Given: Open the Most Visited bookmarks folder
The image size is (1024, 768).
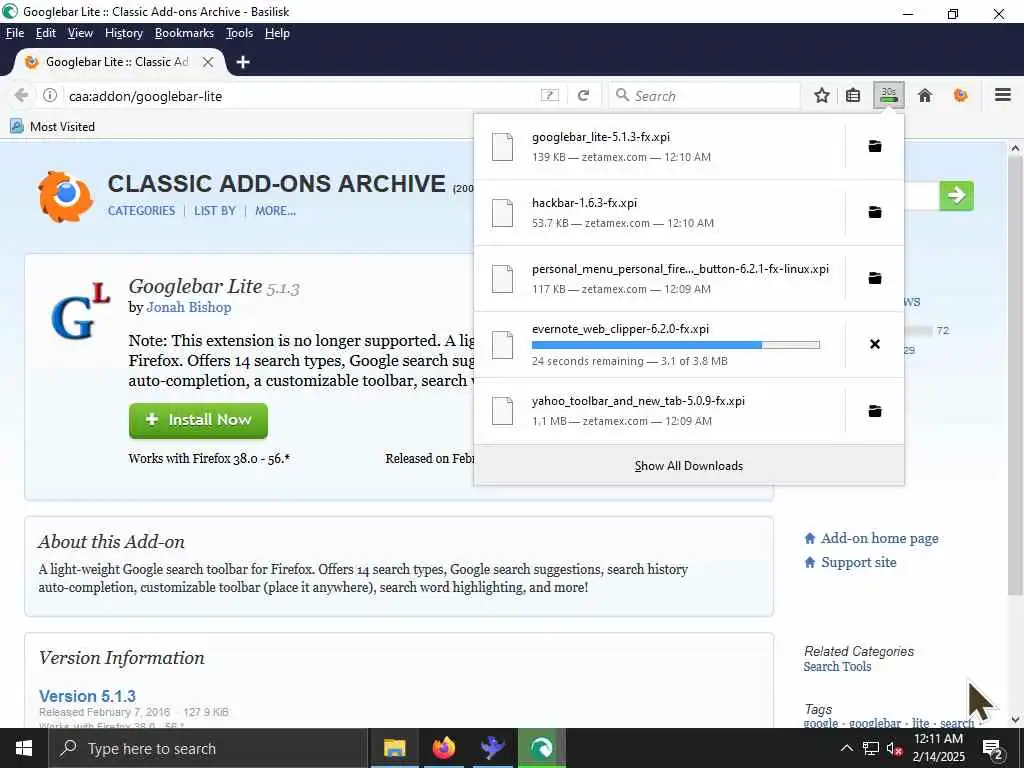Looking at the screenshot, I should pyautogui.click(x=52, y=126).
